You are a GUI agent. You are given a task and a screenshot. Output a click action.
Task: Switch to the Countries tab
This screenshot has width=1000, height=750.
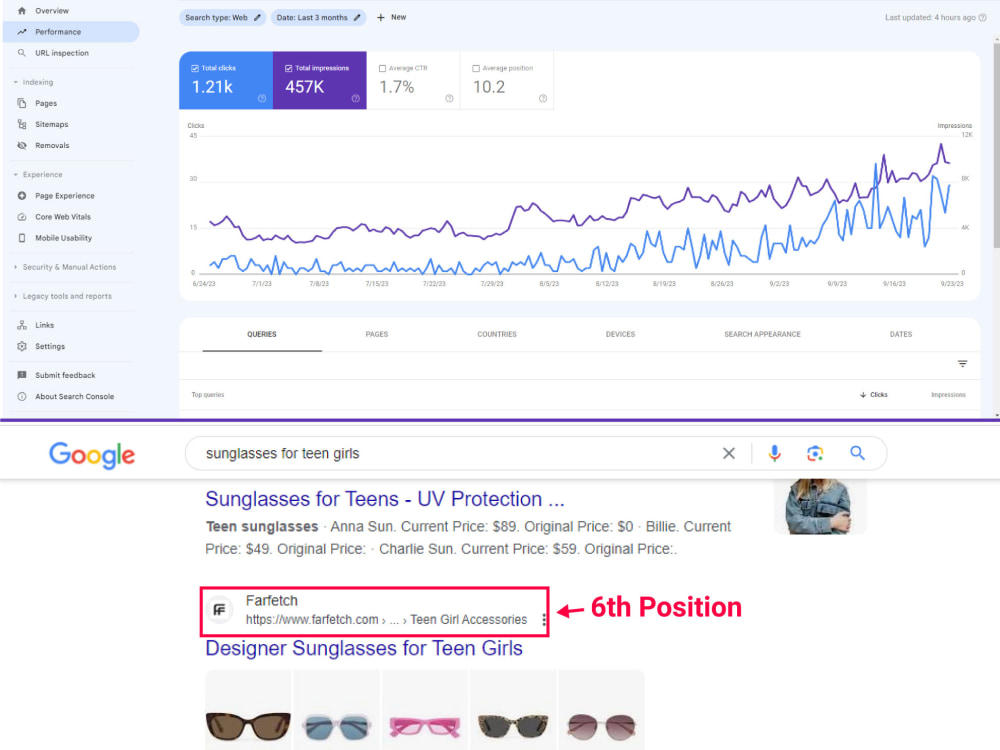497,334
